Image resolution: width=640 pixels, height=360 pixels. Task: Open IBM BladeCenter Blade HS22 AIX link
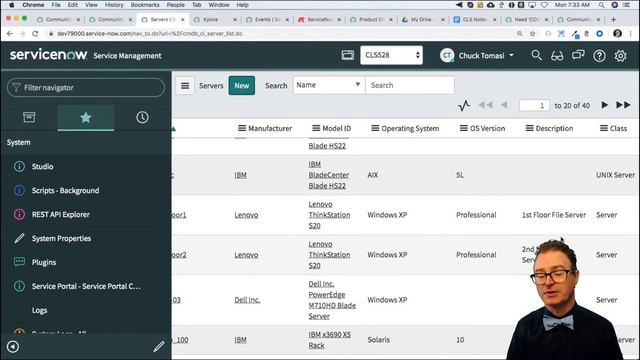point(329,175)
